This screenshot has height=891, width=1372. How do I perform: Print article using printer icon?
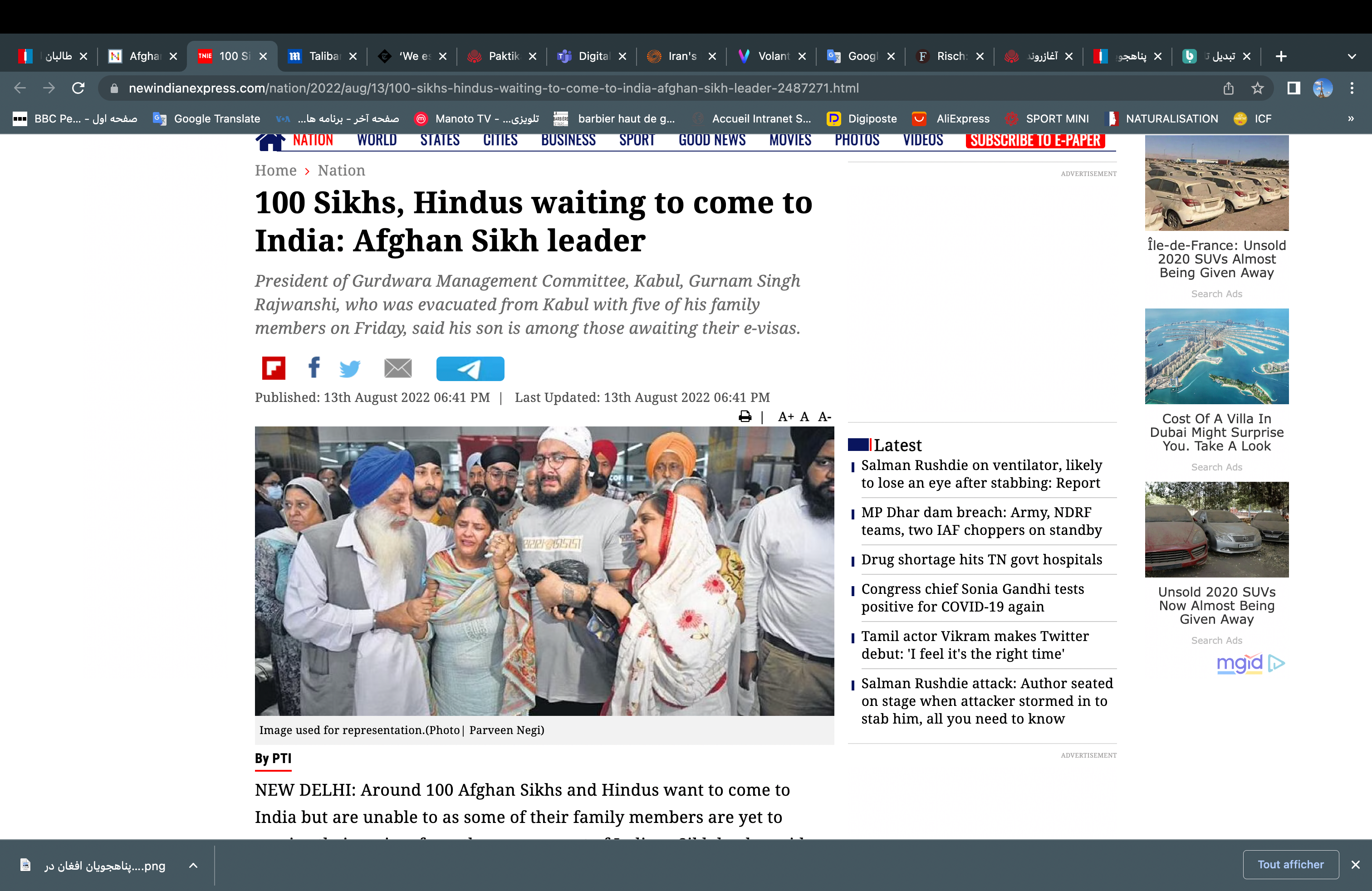(x=745, y=416)
